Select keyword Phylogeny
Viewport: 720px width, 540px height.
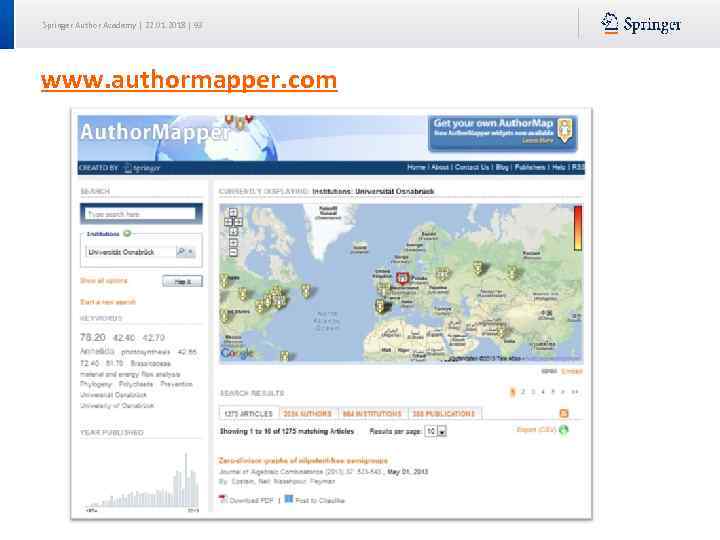pyautogui.click(x=96, y=384)
